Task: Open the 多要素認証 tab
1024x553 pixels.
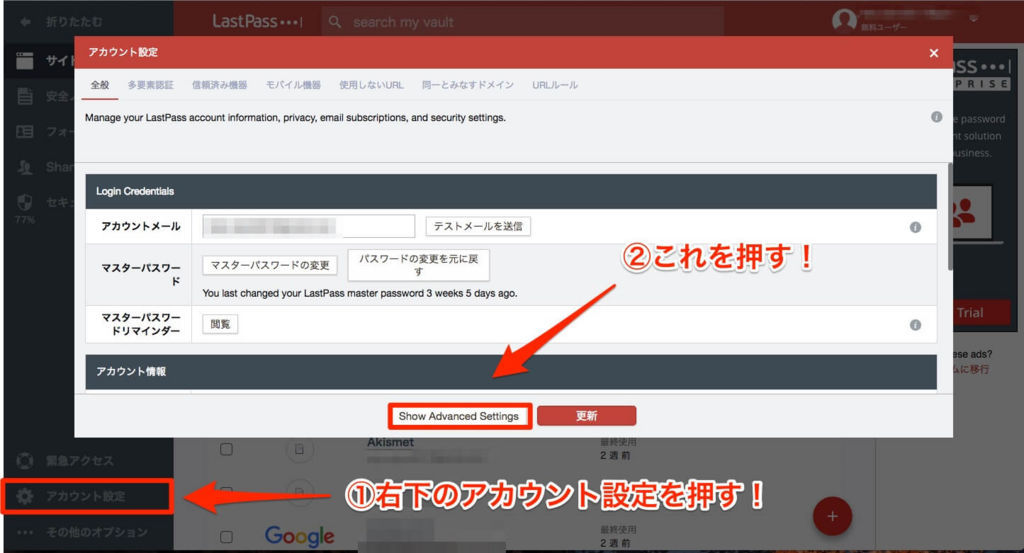Action: pos(151,85)
